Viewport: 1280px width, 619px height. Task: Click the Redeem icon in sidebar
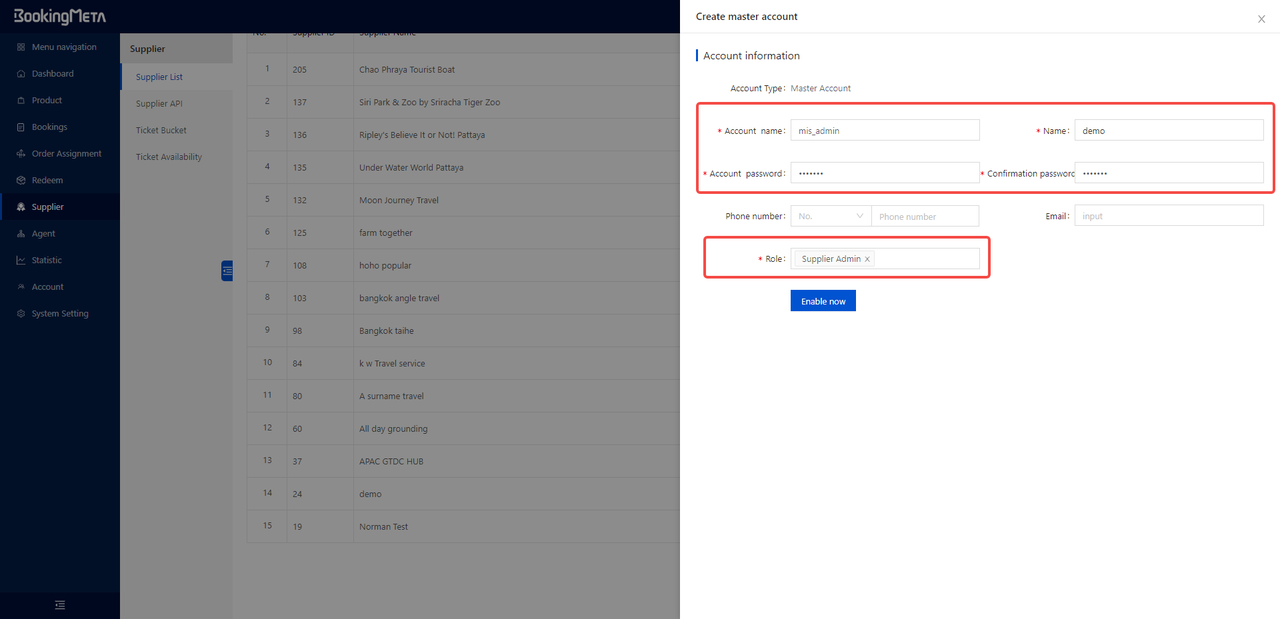(x=21, y=181)
